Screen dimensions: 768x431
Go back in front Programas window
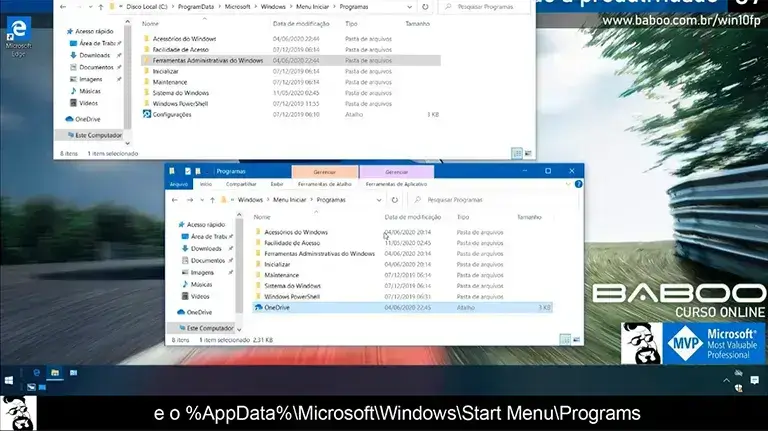point(175,200)
